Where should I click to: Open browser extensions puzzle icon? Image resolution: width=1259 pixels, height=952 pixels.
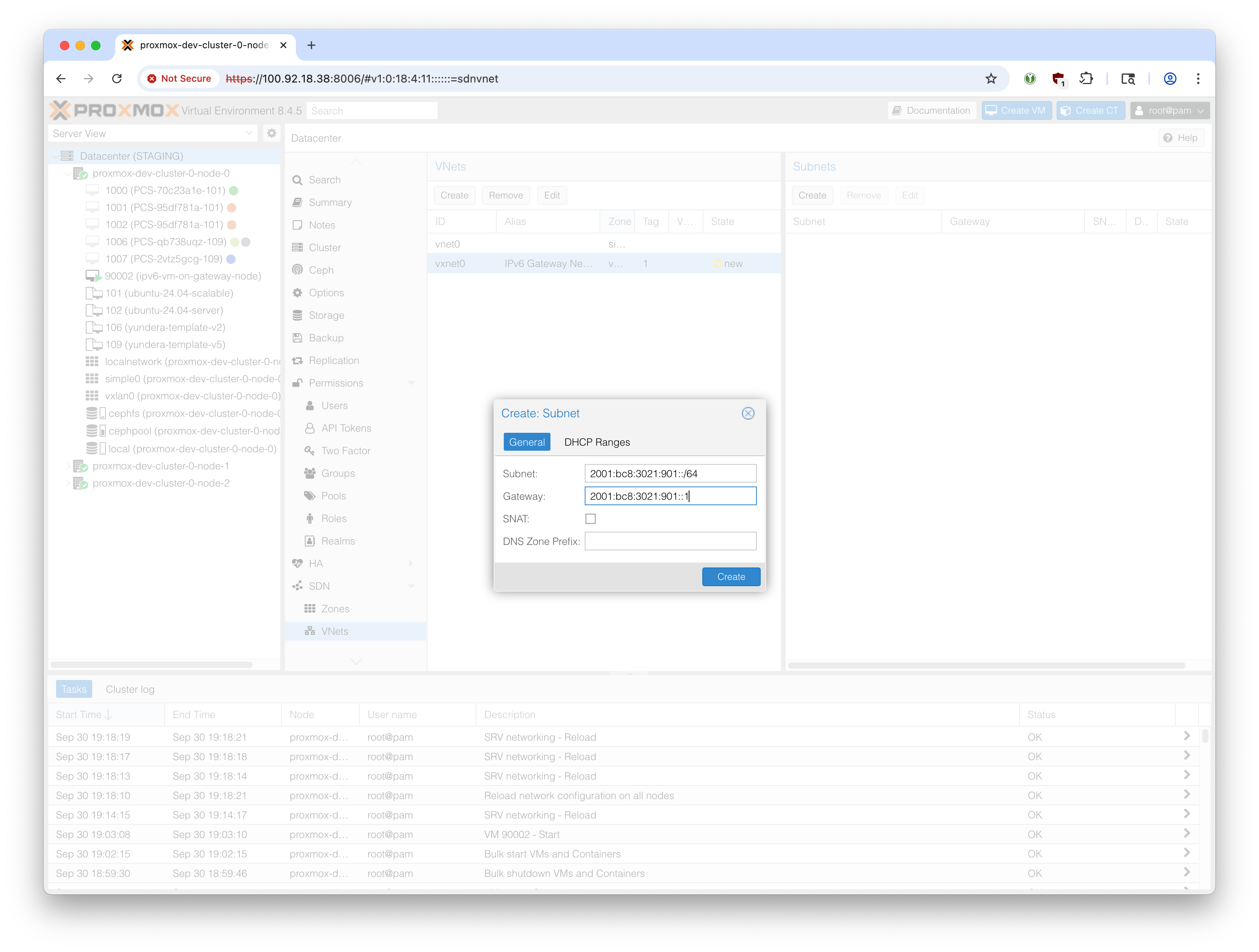click(1086, 79)
